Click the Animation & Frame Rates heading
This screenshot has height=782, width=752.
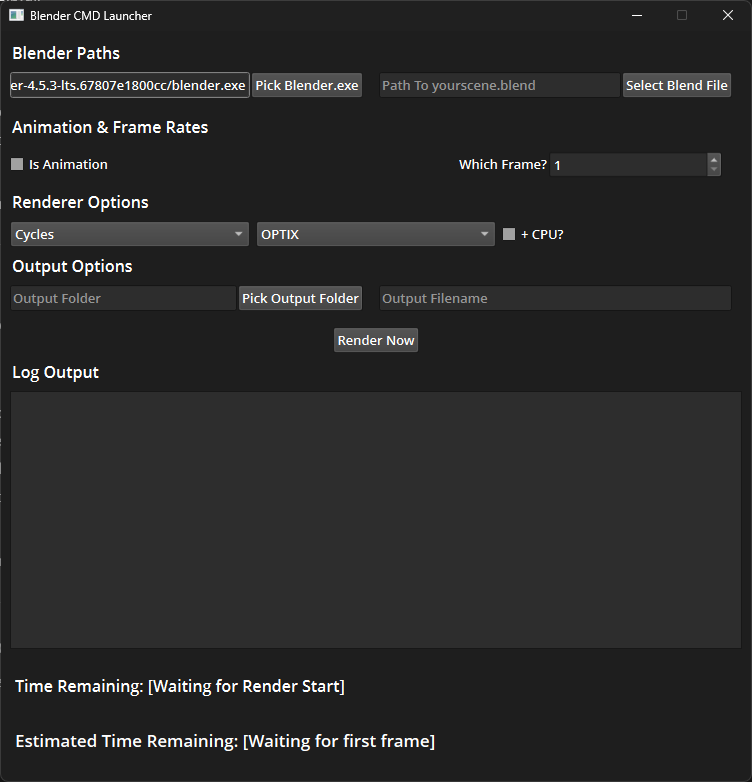click(x=110, y=128)
